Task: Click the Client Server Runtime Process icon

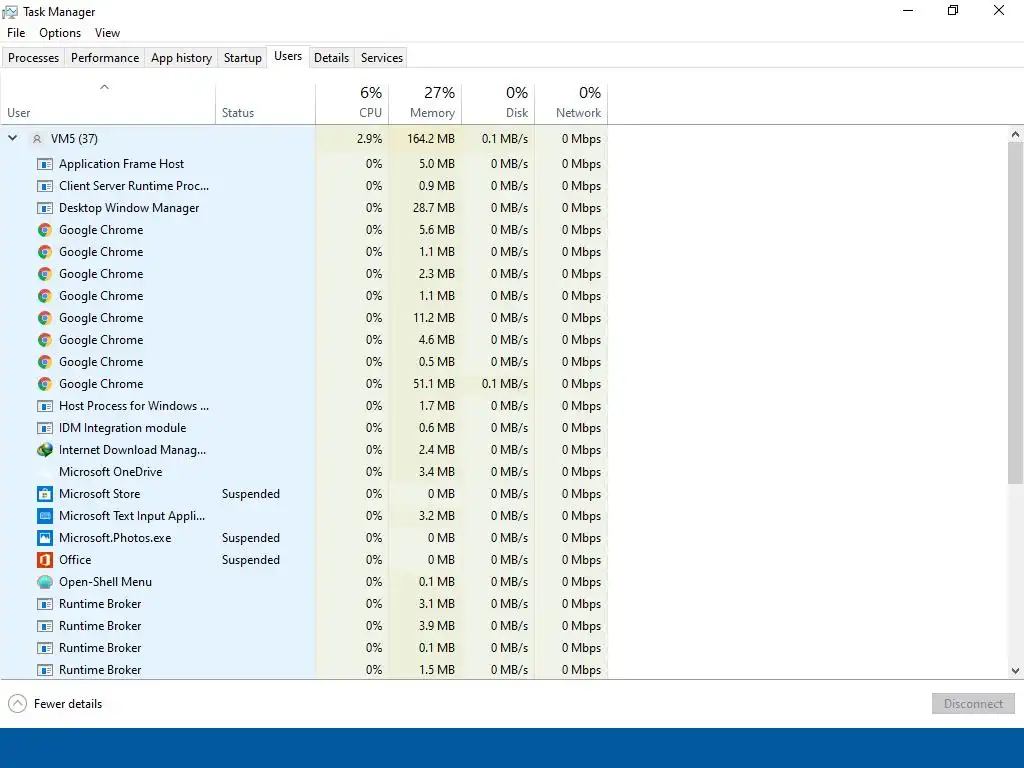Action: coord(44,186)
